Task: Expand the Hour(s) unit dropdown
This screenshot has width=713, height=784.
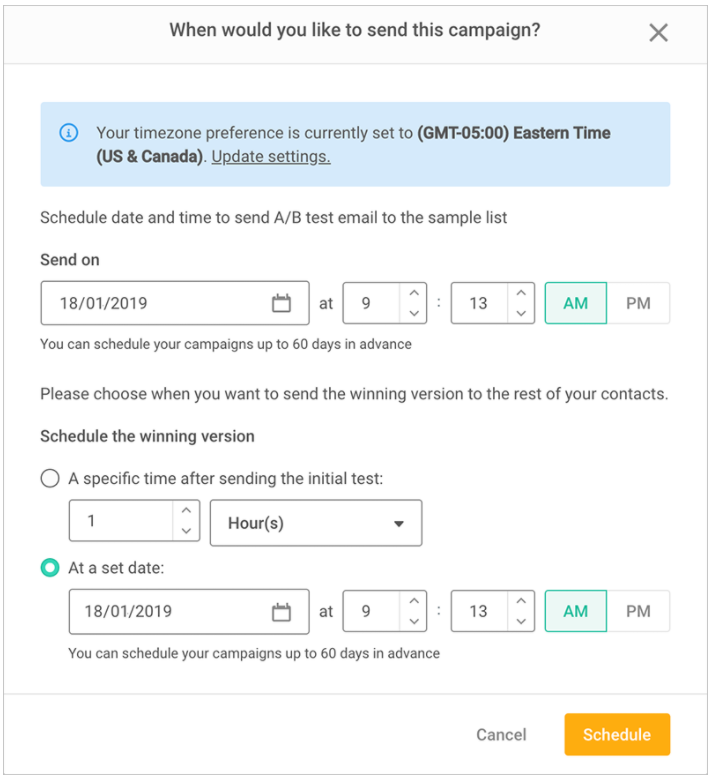Action: [x=315, y=523]
